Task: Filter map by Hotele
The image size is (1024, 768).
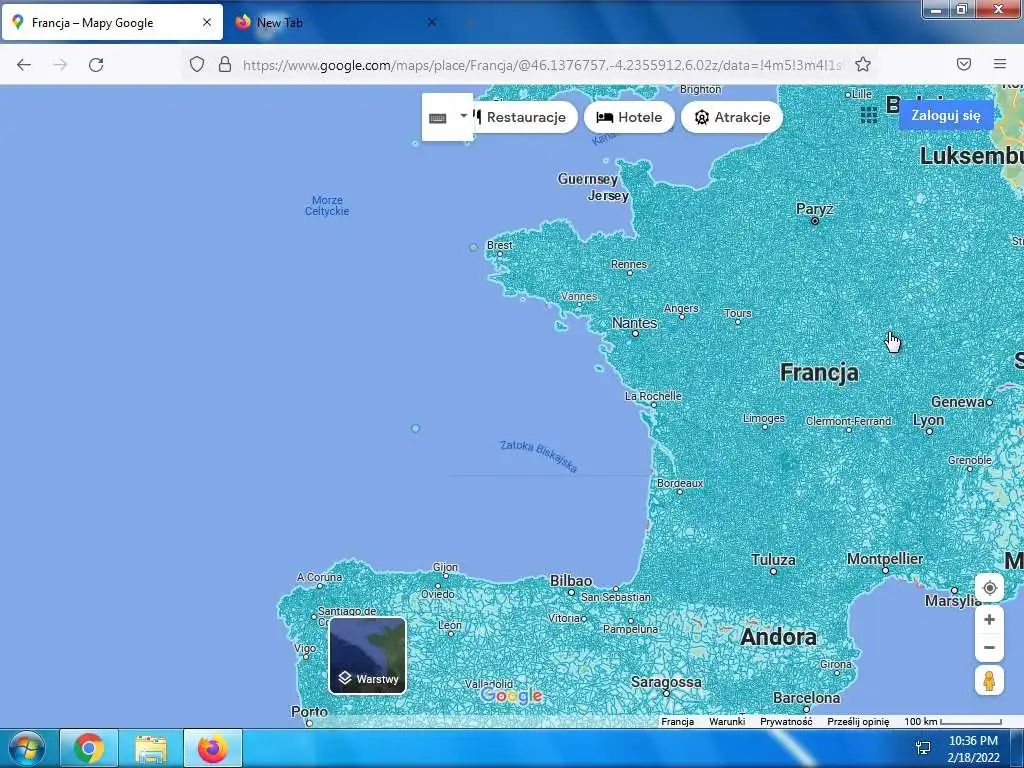Action: point(629,118)
